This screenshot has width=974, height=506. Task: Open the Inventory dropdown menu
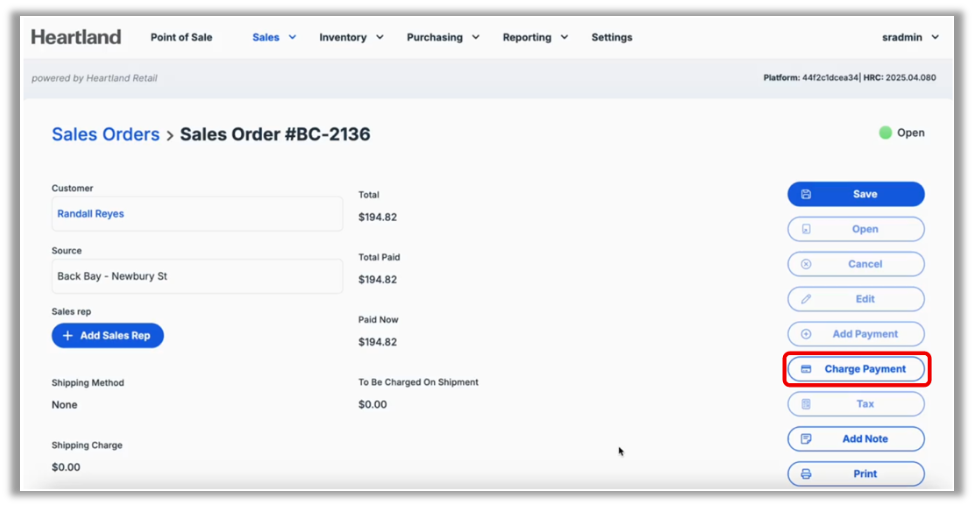point(351,37)
